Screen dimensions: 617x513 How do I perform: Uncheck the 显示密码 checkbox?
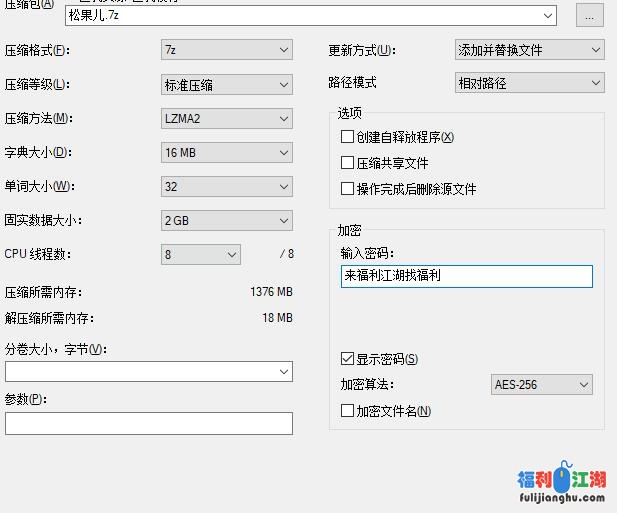(x=348, y=359)
